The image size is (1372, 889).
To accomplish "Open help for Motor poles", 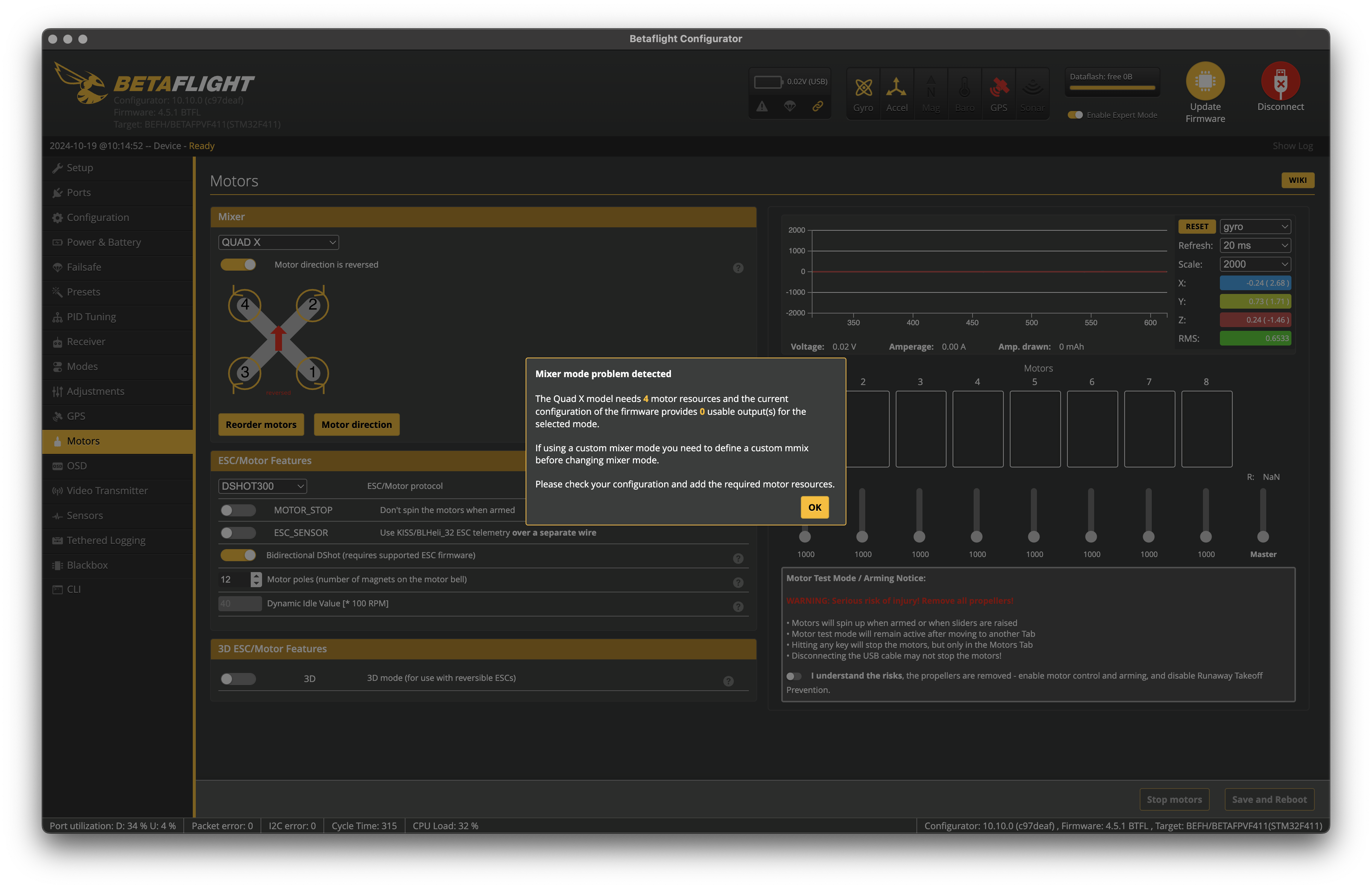I will 738,583.
